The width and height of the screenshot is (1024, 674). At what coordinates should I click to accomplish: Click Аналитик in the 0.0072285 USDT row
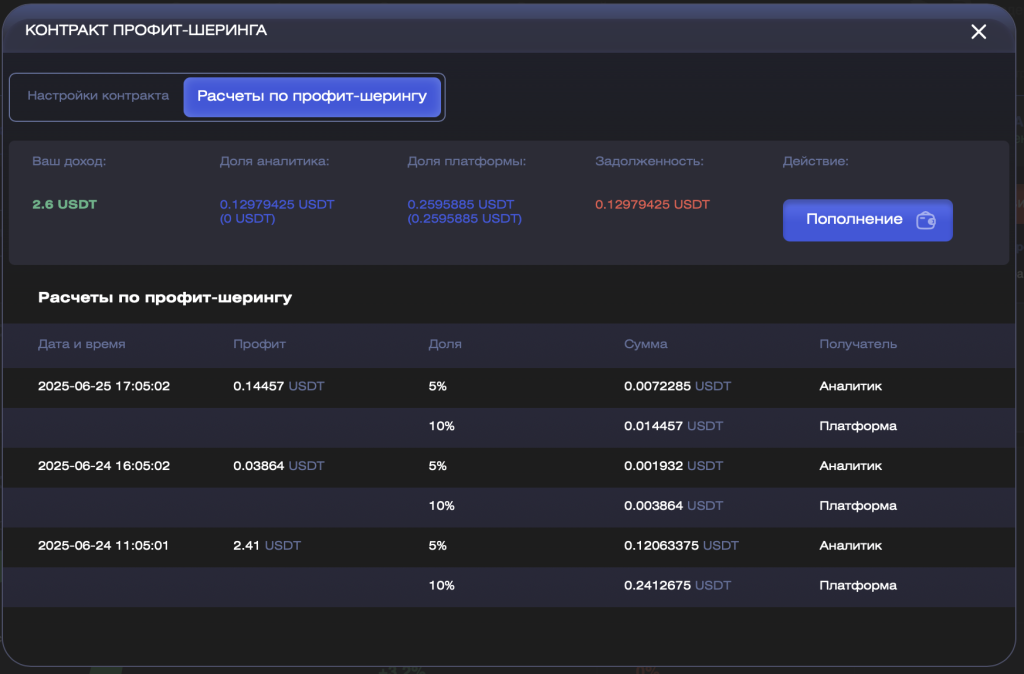click(x=850, y=386)
